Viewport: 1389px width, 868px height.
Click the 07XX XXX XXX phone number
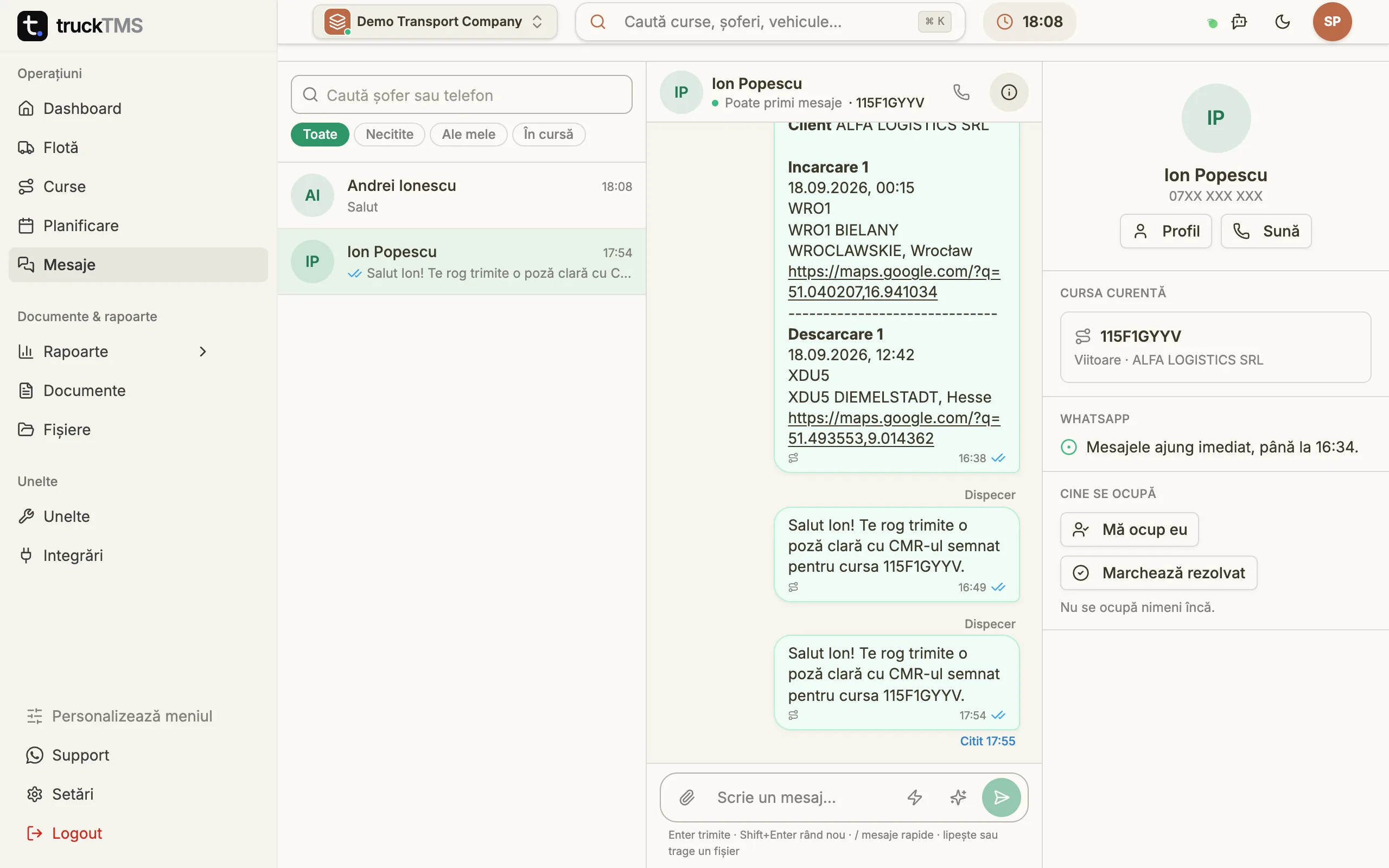point(1216,196)
